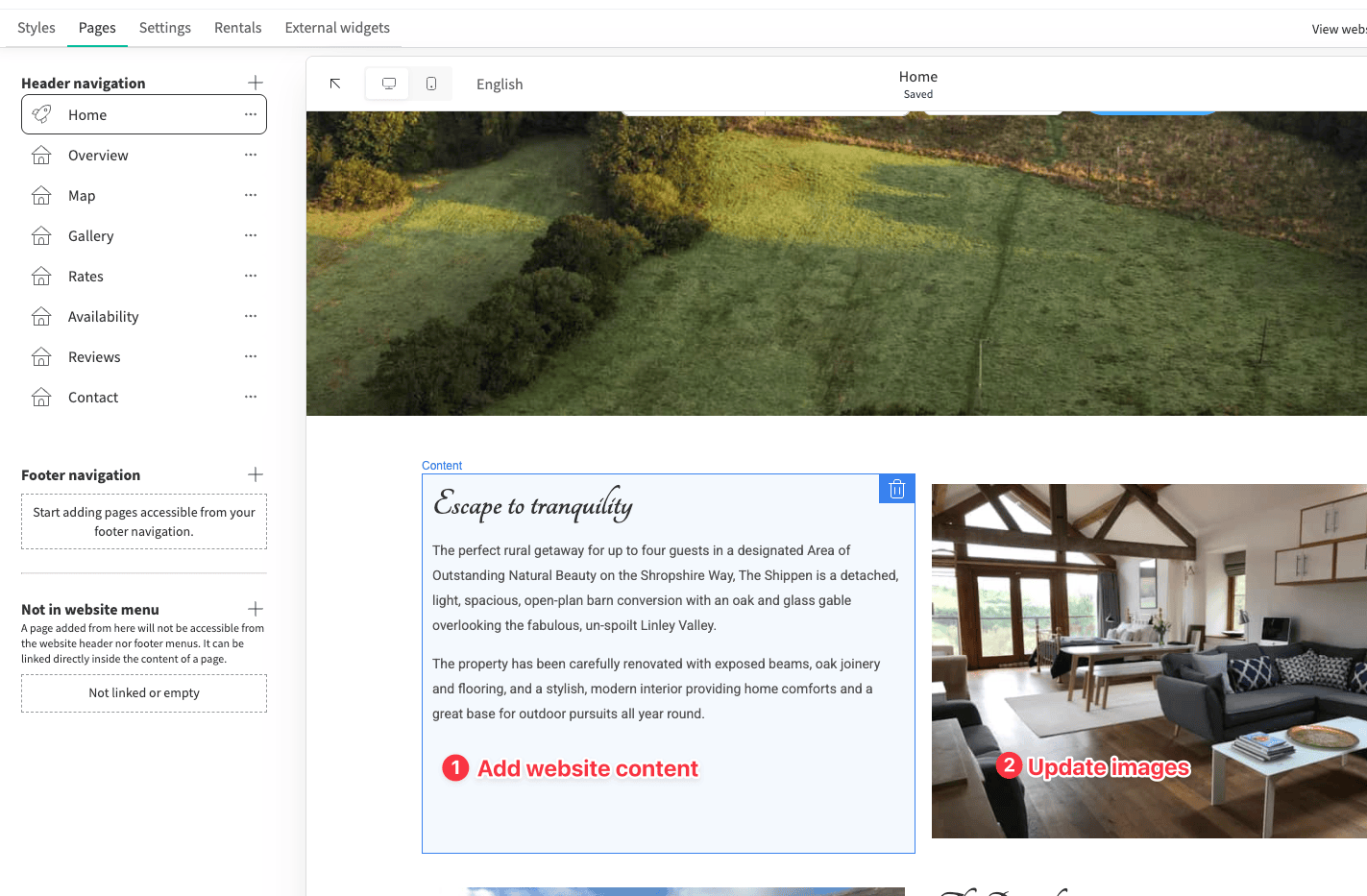
Task: Click the home icon beside Gallery
Action: pos(41,235)
